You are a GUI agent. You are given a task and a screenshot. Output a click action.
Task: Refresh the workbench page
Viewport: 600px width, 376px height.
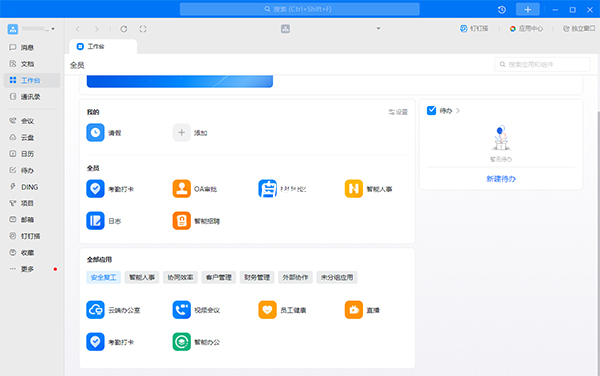click(124, 29)
